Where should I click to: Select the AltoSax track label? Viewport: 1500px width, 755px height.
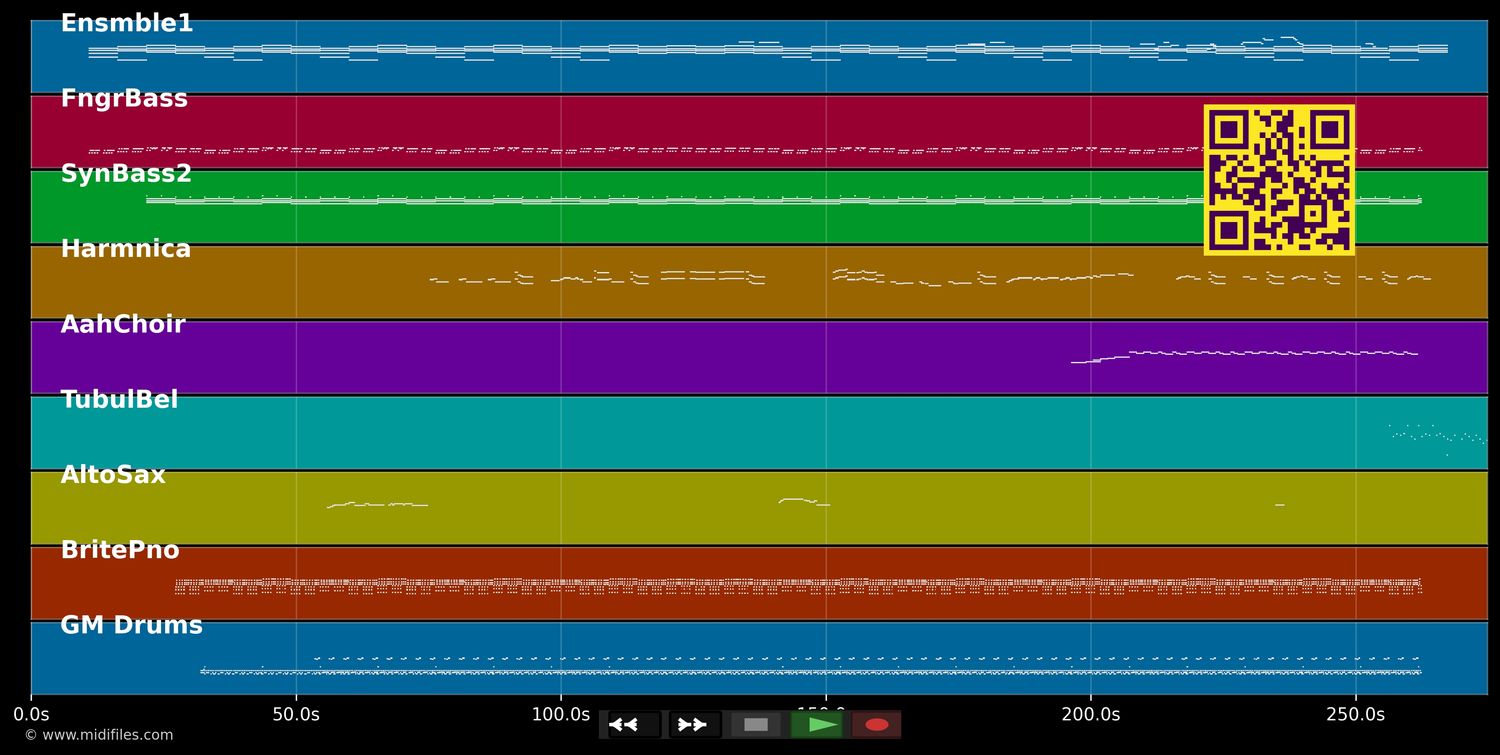(113, 475)
